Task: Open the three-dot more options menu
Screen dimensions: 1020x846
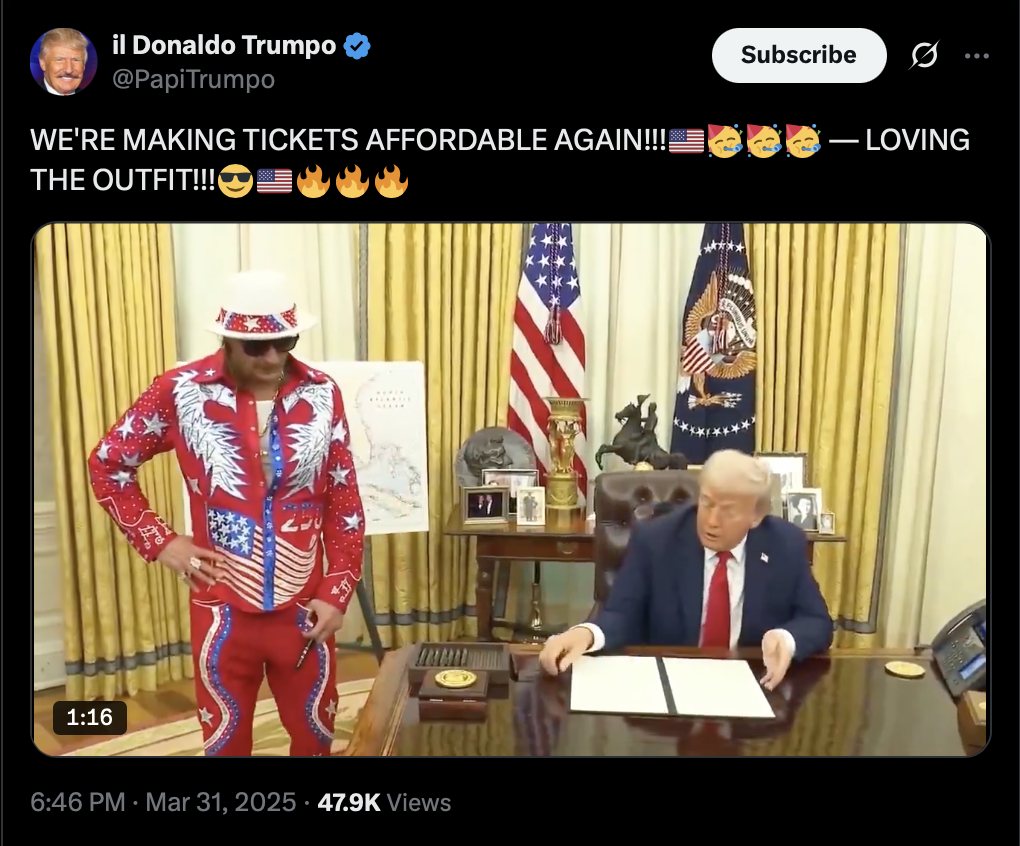Action: click(977, 56)
